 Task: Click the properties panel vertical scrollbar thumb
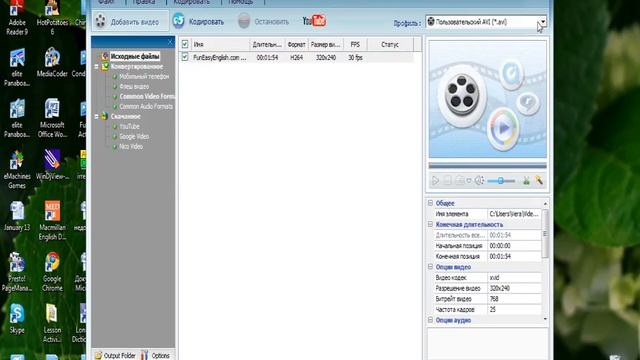(544, 233)
